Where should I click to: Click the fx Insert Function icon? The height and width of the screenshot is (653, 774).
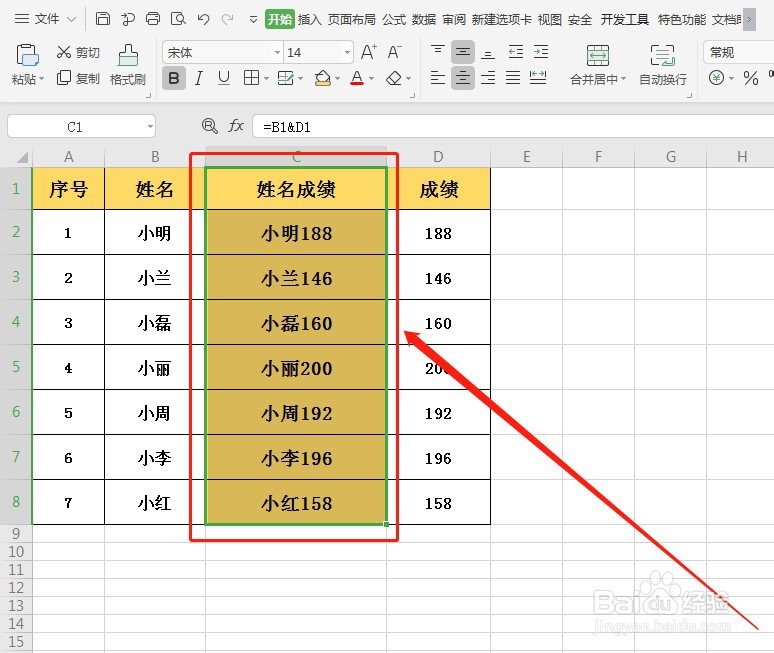(x=236, y=126)
